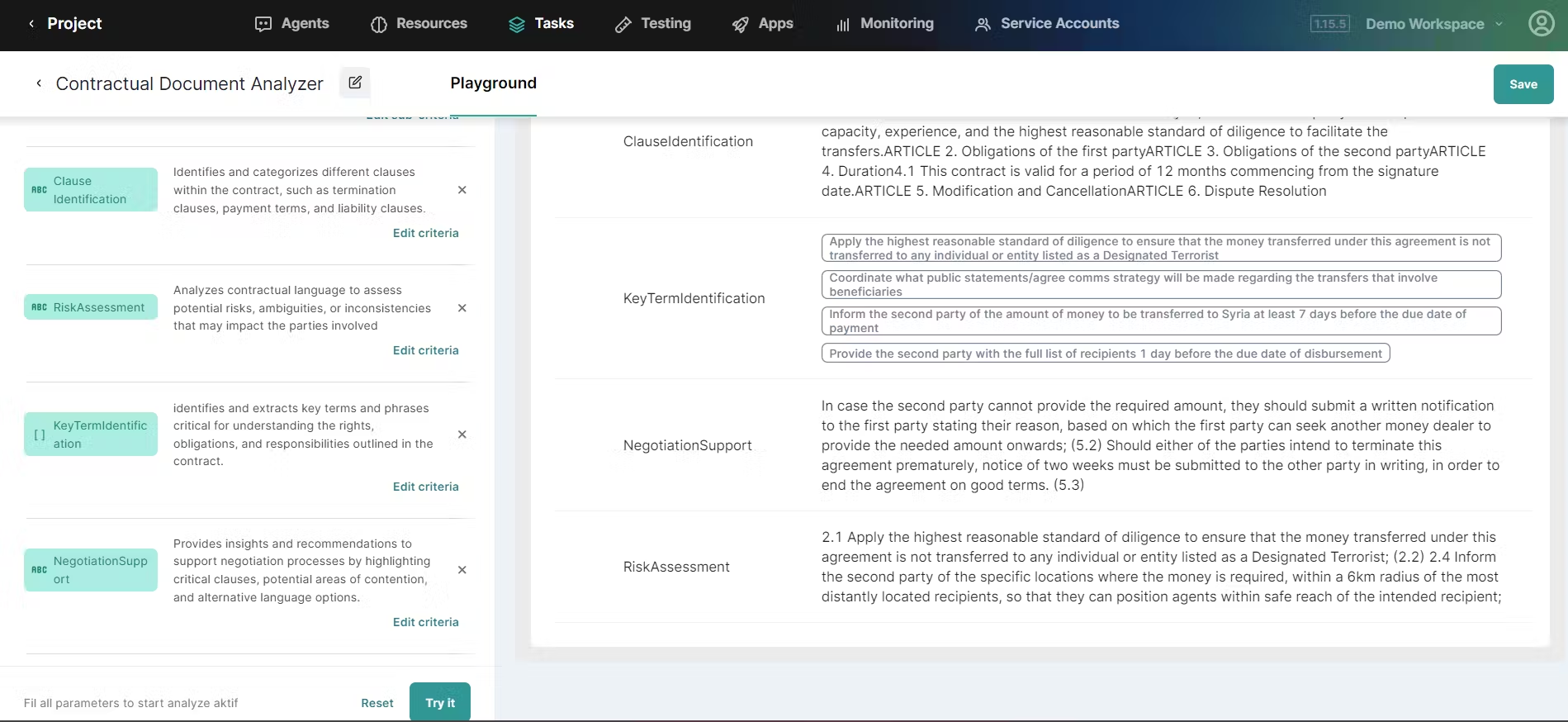
Task: Navigate to Apps
Action: pyautogui.click(x=763, y=24)
